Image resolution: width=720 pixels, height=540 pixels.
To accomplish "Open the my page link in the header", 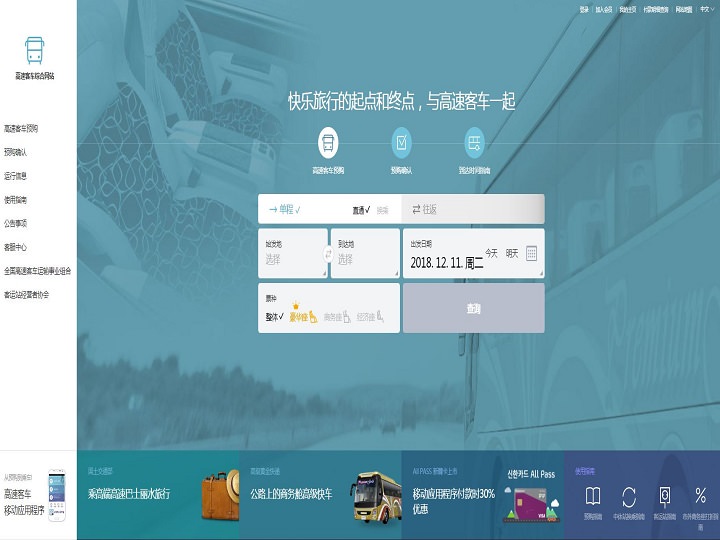I will [628, 9].
